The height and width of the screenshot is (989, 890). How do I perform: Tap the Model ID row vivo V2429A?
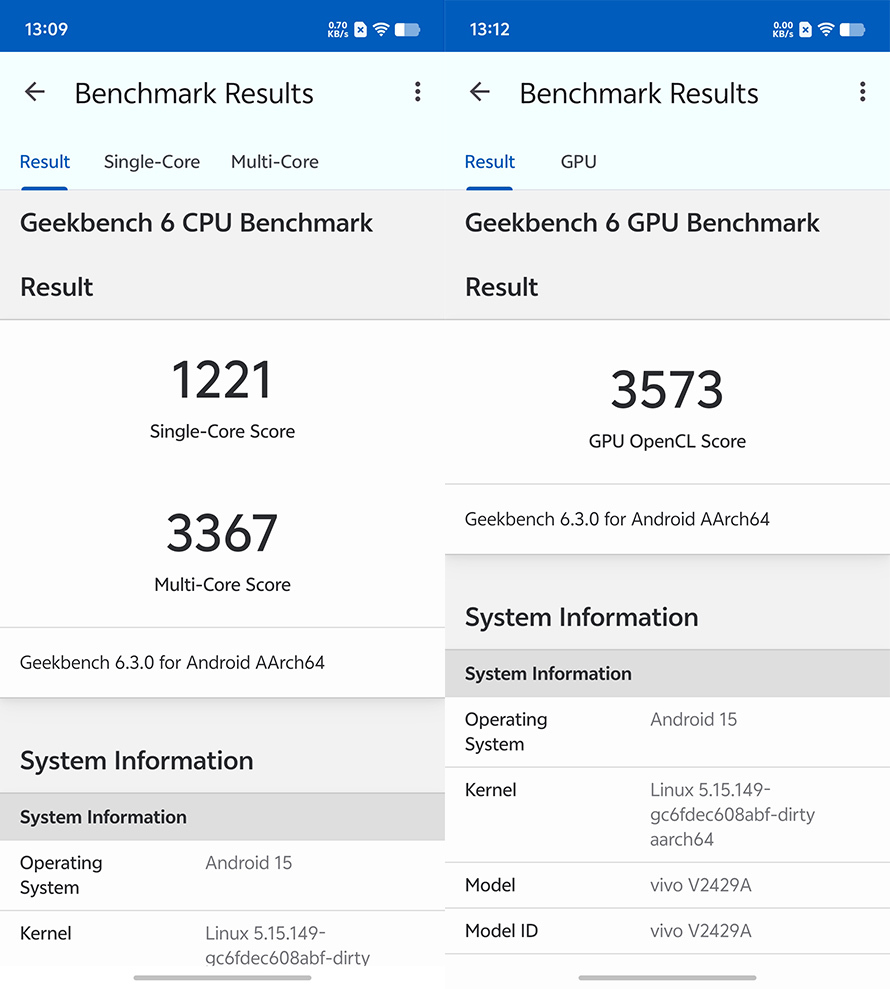pyautogui.click(x=667, y=931)
